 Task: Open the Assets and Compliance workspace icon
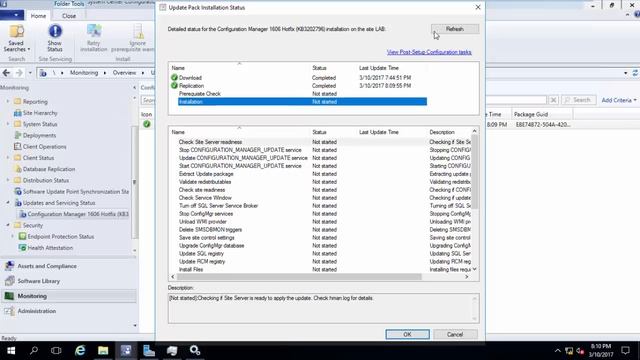point(9,266)
